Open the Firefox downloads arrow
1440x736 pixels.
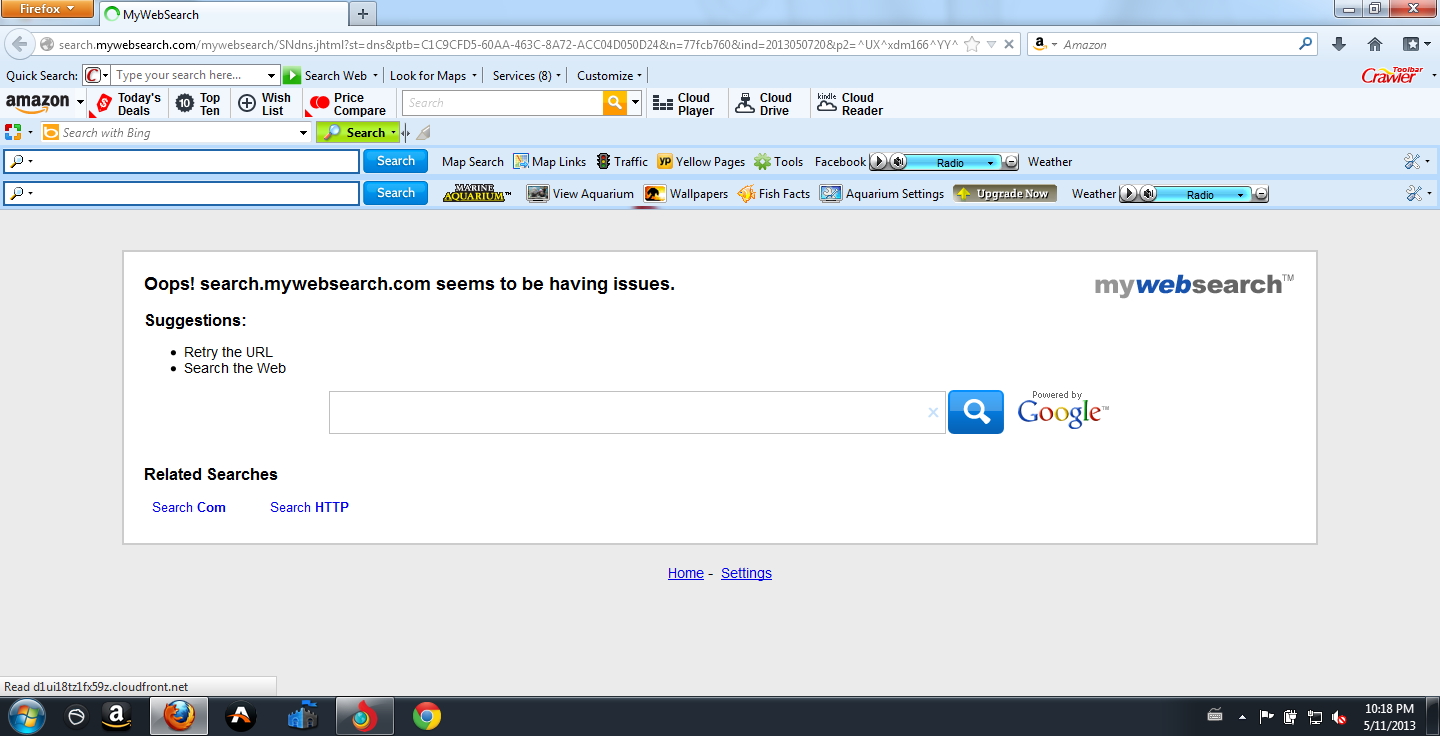coord(1339,44)
